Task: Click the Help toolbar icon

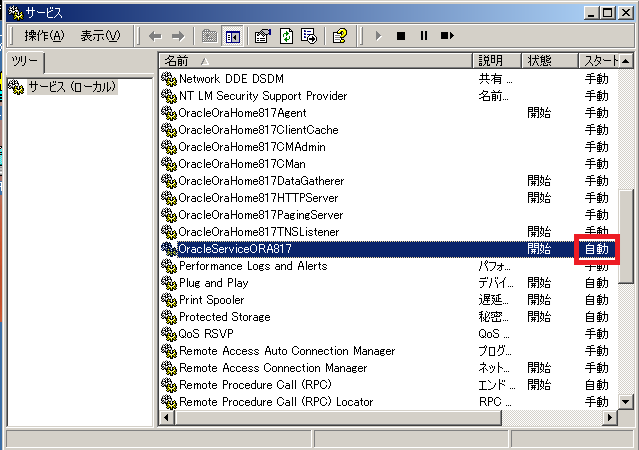Action: [x=340, y=36]
